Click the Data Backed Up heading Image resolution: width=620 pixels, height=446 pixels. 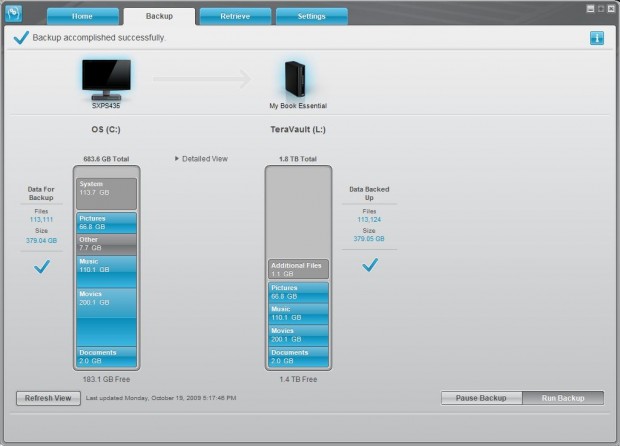point(369,193)
